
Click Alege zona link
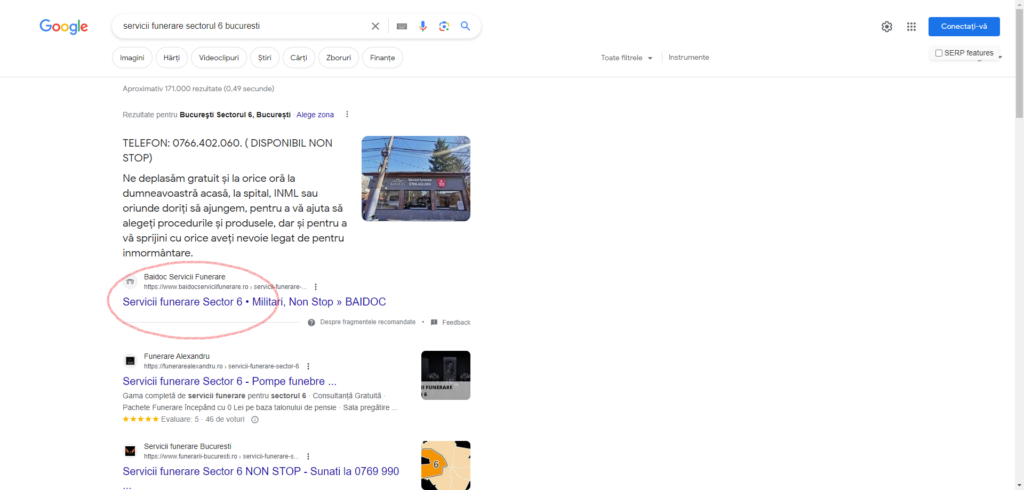pos(315,114)
